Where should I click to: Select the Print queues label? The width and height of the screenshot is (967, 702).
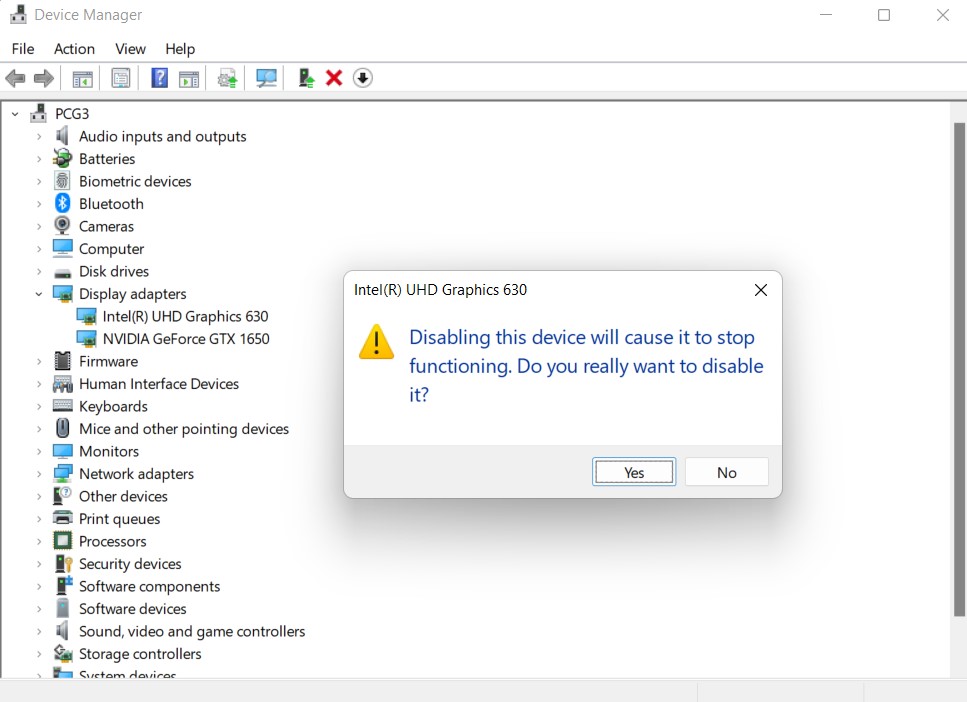tap(120, 519)
